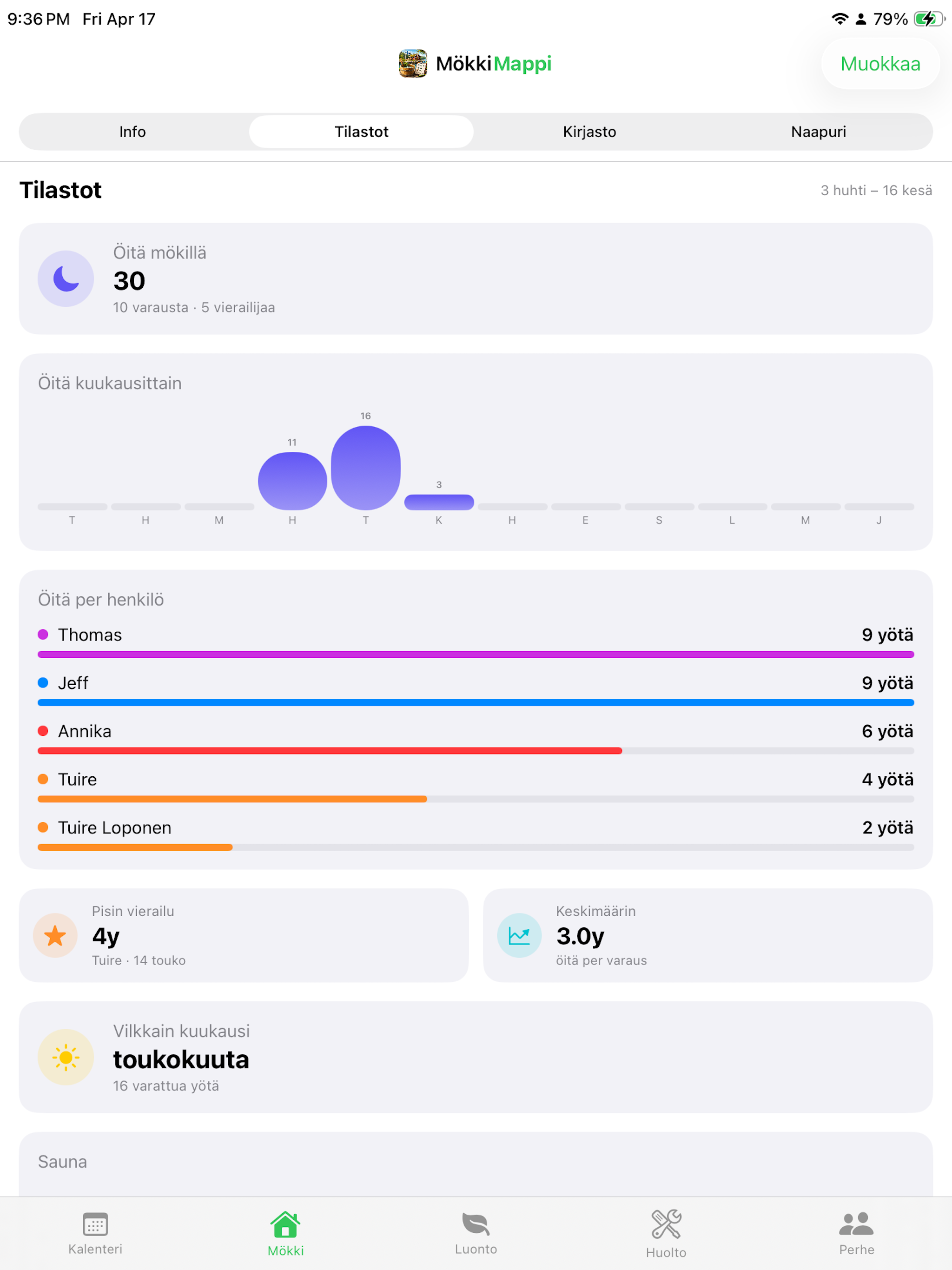Image resolution: width=952 pixels, height=1270 pixels.
Task: Tap the moon icon in Öitä mökillä
Action: [66, 278]
